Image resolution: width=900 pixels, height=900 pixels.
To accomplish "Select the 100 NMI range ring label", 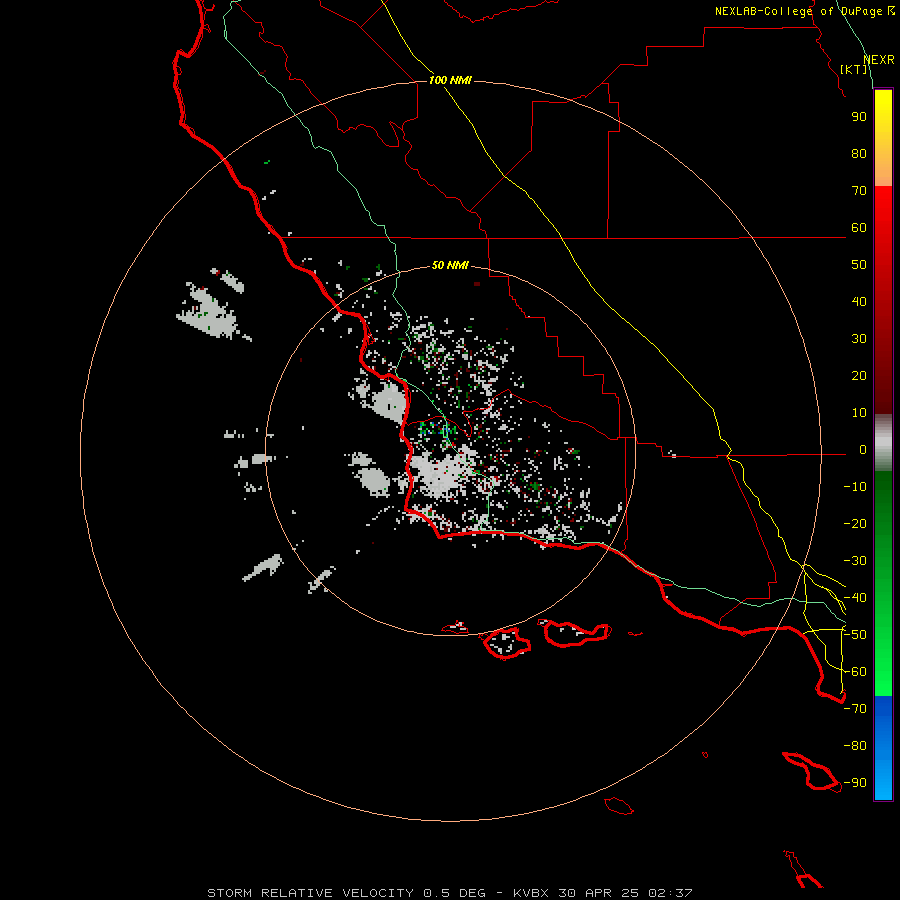I will point(451,80).
